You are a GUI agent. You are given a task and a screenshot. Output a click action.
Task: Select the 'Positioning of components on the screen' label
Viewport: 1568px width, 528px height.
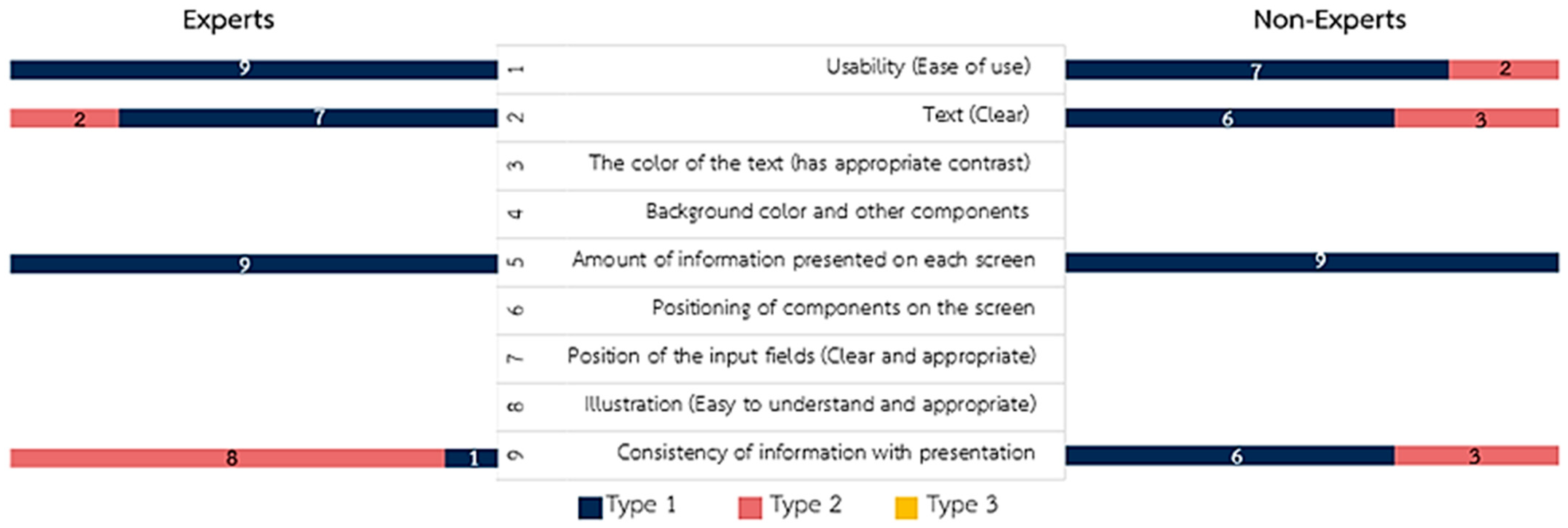[843, 308]
